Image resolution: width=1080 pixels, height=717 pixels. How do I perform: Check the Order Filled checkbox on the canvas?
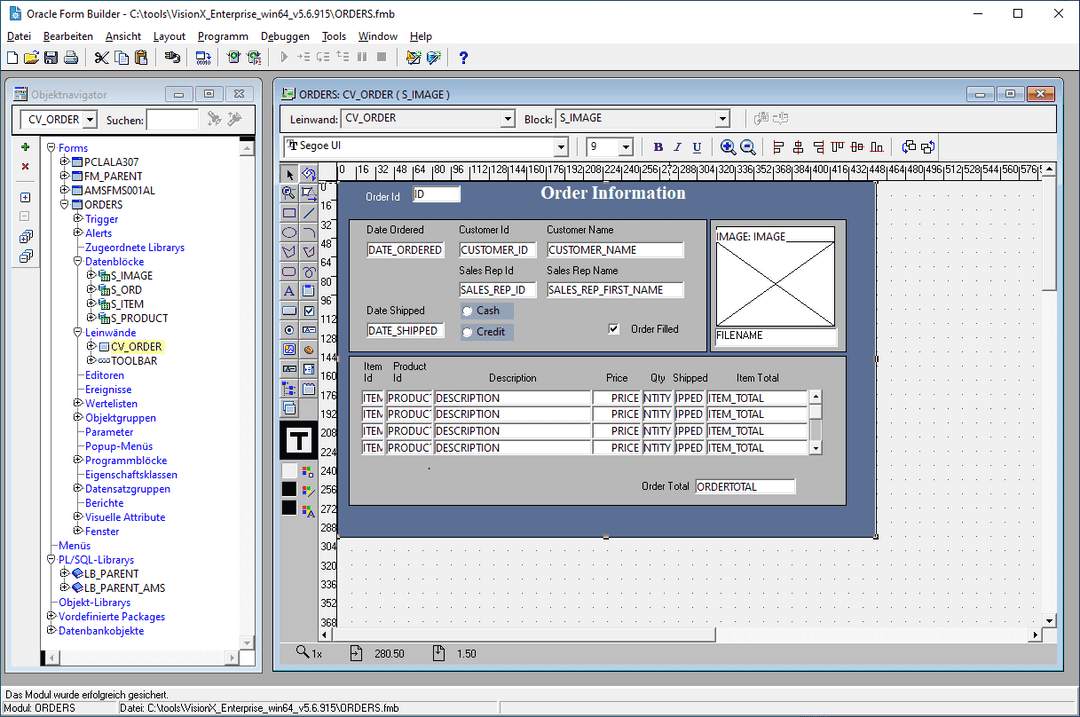(613, 329)
